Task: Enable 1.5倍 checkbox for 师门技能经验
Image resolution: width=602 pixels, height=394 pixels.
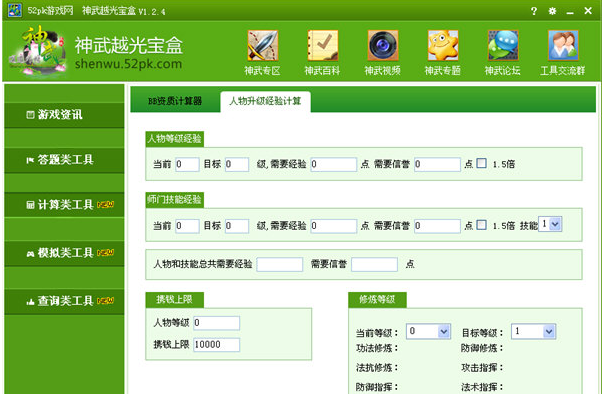Action: (481, 225)
